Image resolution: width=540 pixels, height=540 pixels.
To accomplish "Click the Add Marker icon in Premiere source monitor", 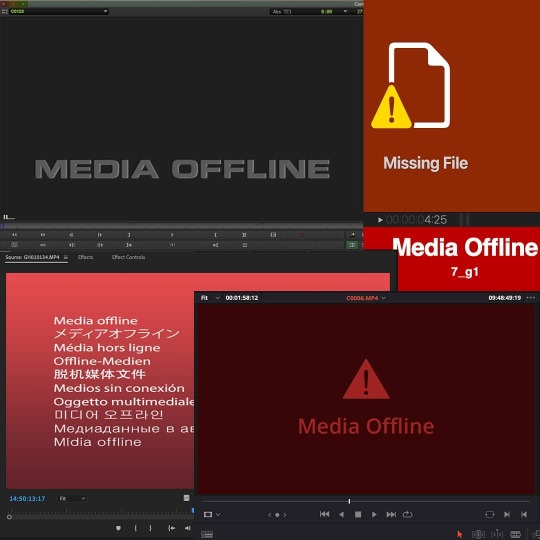I will [118, 528].
